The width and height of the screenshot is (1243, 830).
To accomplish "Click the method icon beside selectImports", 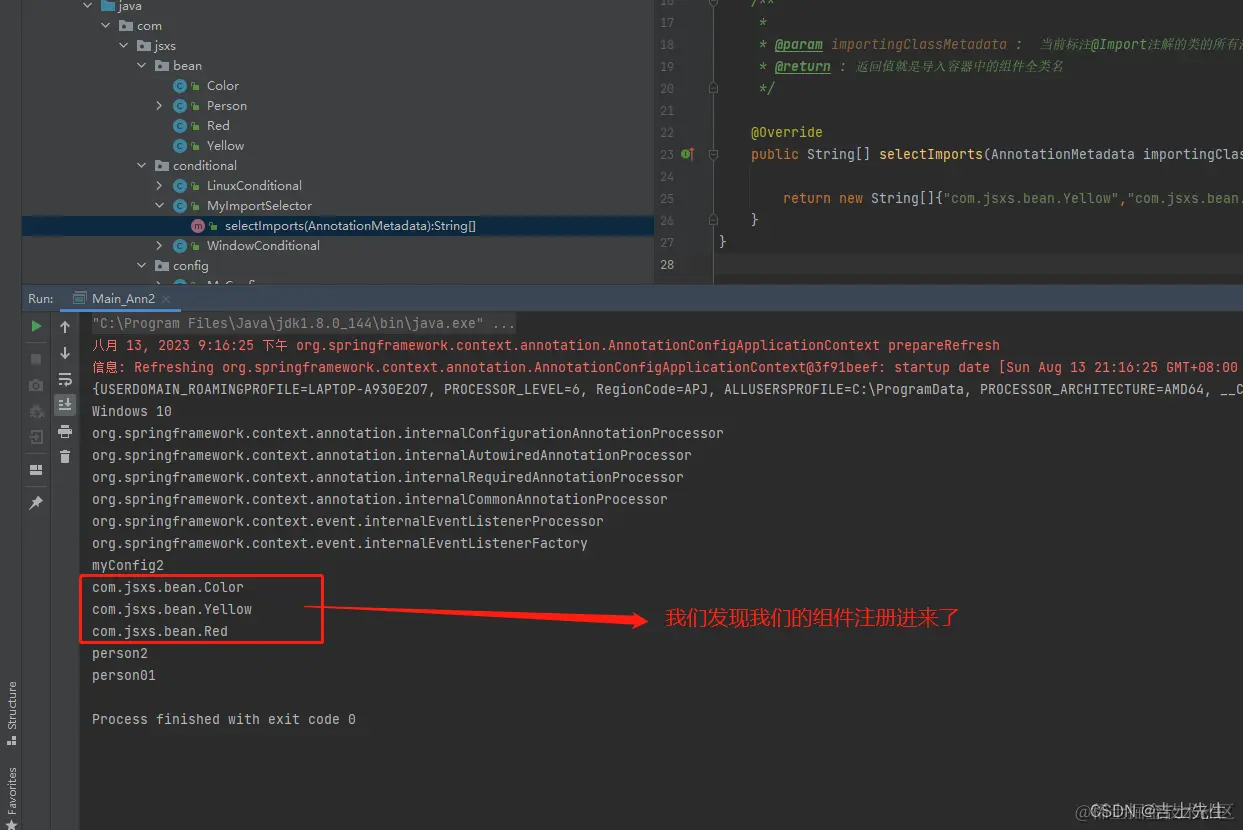I will (198, 226).
